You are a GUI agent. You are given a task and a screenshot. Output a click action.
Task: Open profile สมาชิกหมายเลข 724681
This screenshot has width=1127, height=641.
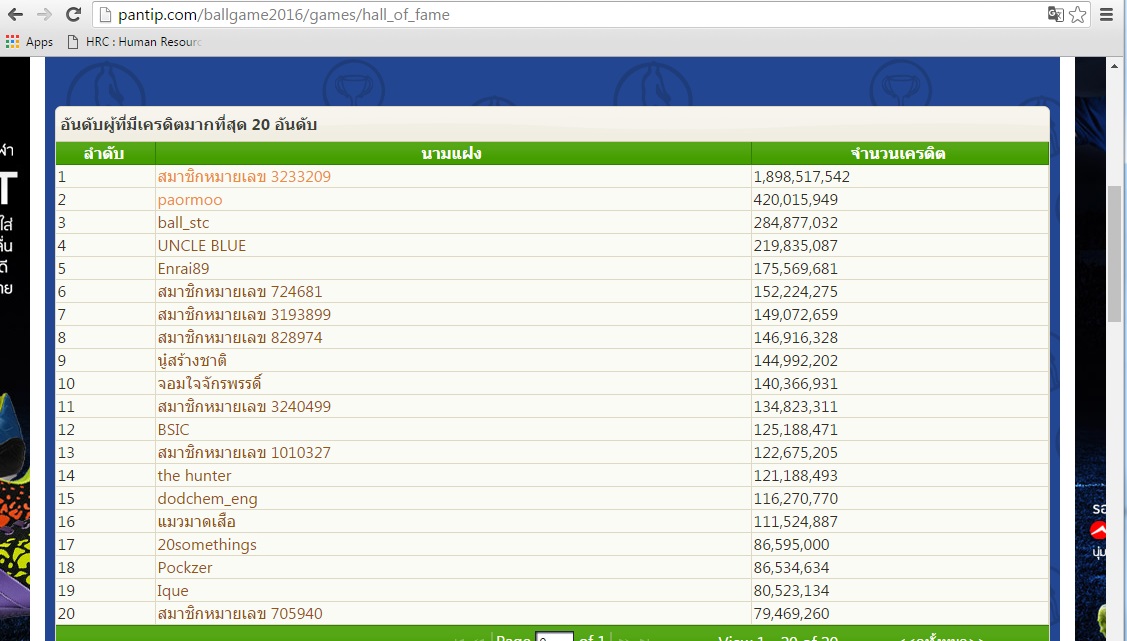240,292
